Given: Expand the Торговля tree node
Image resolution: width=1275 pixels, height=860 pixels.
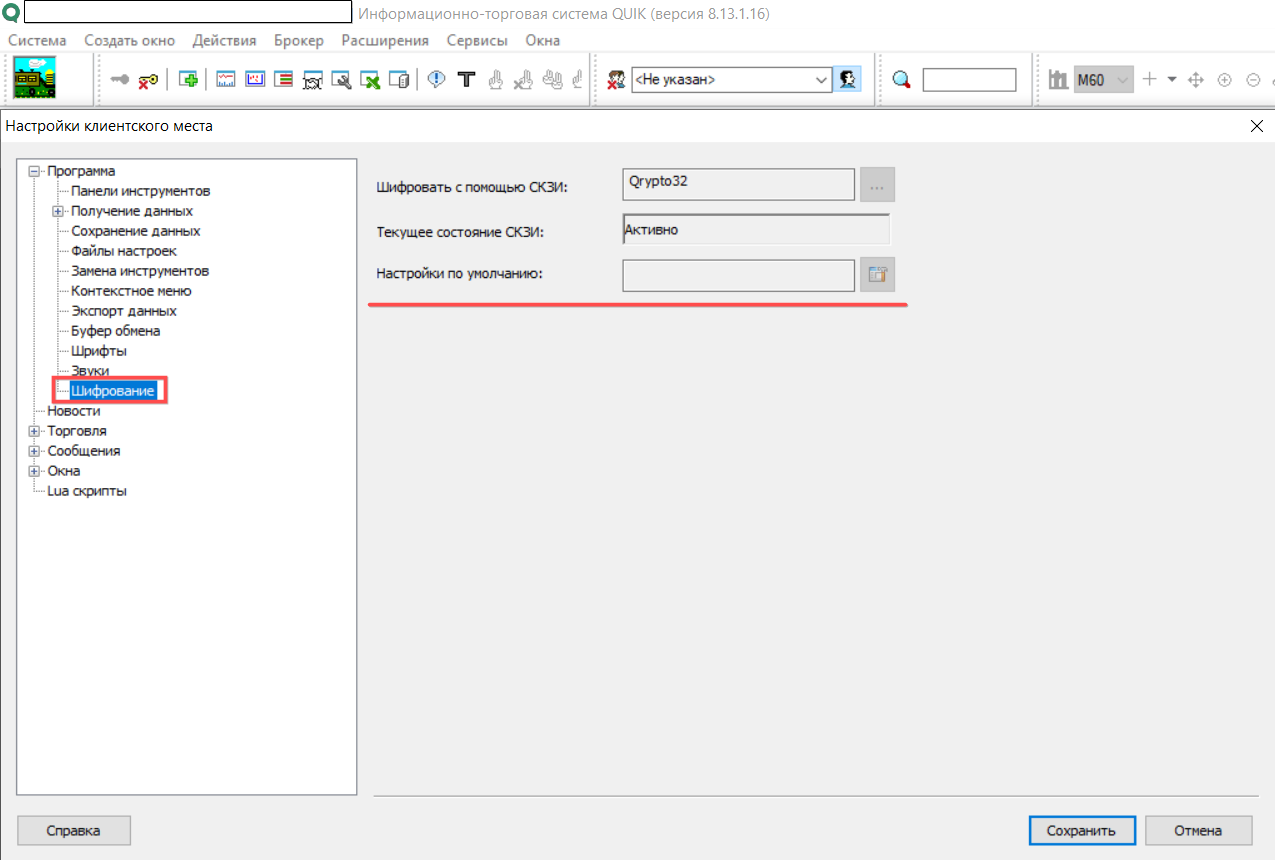Looking at the screenshot, I should pyautogui.click(x=34, y=431).
